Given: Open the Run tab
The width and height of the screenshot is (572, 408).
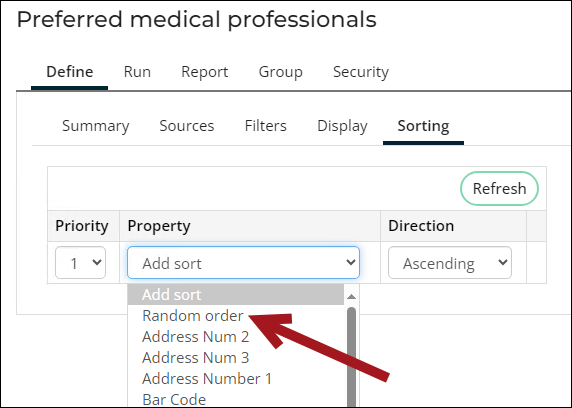Looking at the screenshot, I should [137, 72].
